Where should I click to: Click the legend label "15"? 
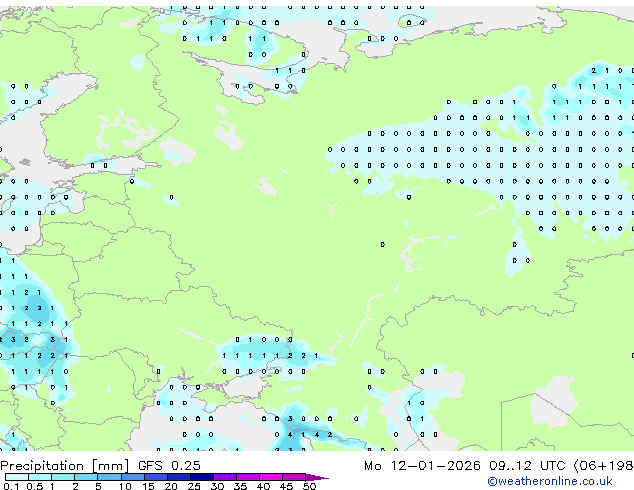[148, 486]
